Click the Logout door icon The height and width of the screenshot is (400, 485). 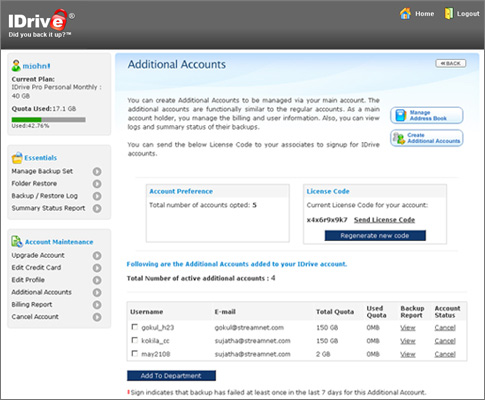[x=449, y=13]
